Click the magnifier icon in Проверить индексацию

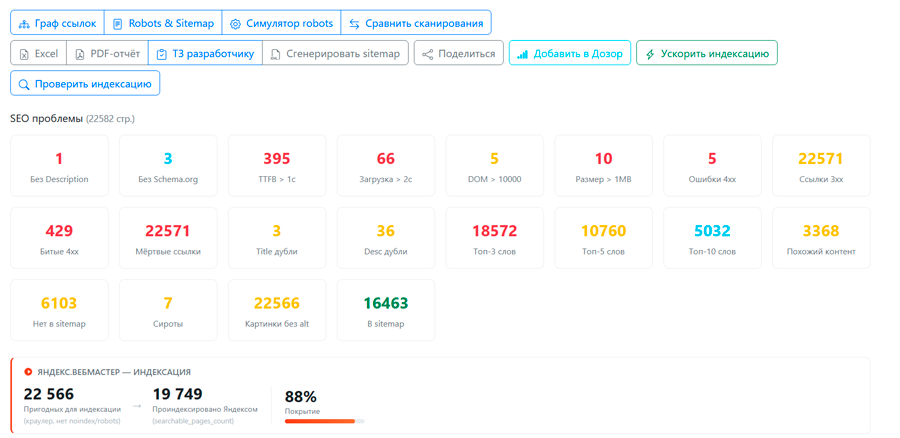[24, 84]
